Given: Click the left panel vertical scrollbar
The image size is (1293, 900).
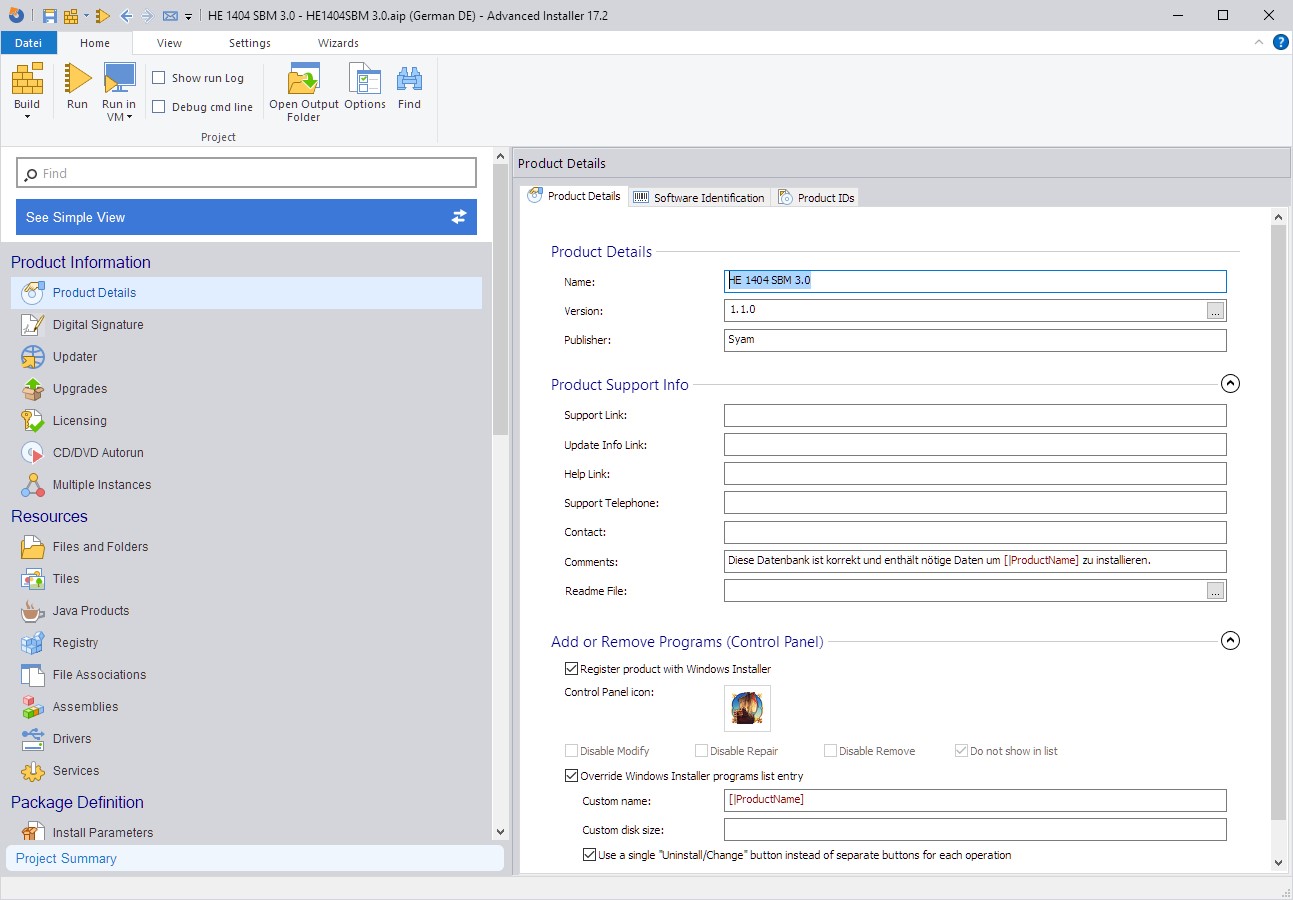Looking at the screenshot, I should 501,300.
